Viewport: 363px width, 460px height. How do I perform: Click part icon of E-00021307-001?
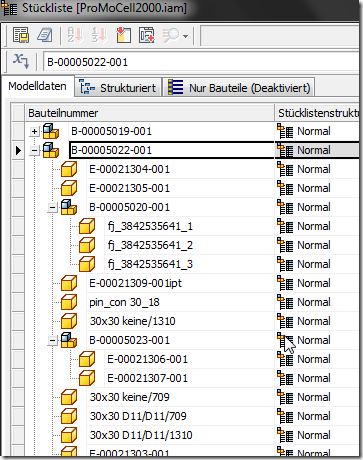pyautogui.click(x=87, y=378)
